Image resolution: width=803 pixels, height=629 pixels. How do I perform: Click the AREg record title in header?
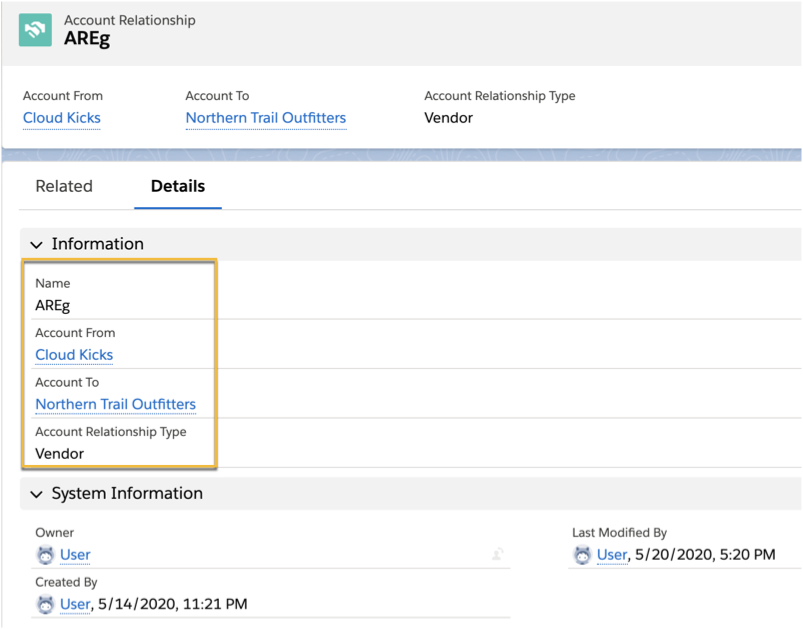[x=88, y=39]
